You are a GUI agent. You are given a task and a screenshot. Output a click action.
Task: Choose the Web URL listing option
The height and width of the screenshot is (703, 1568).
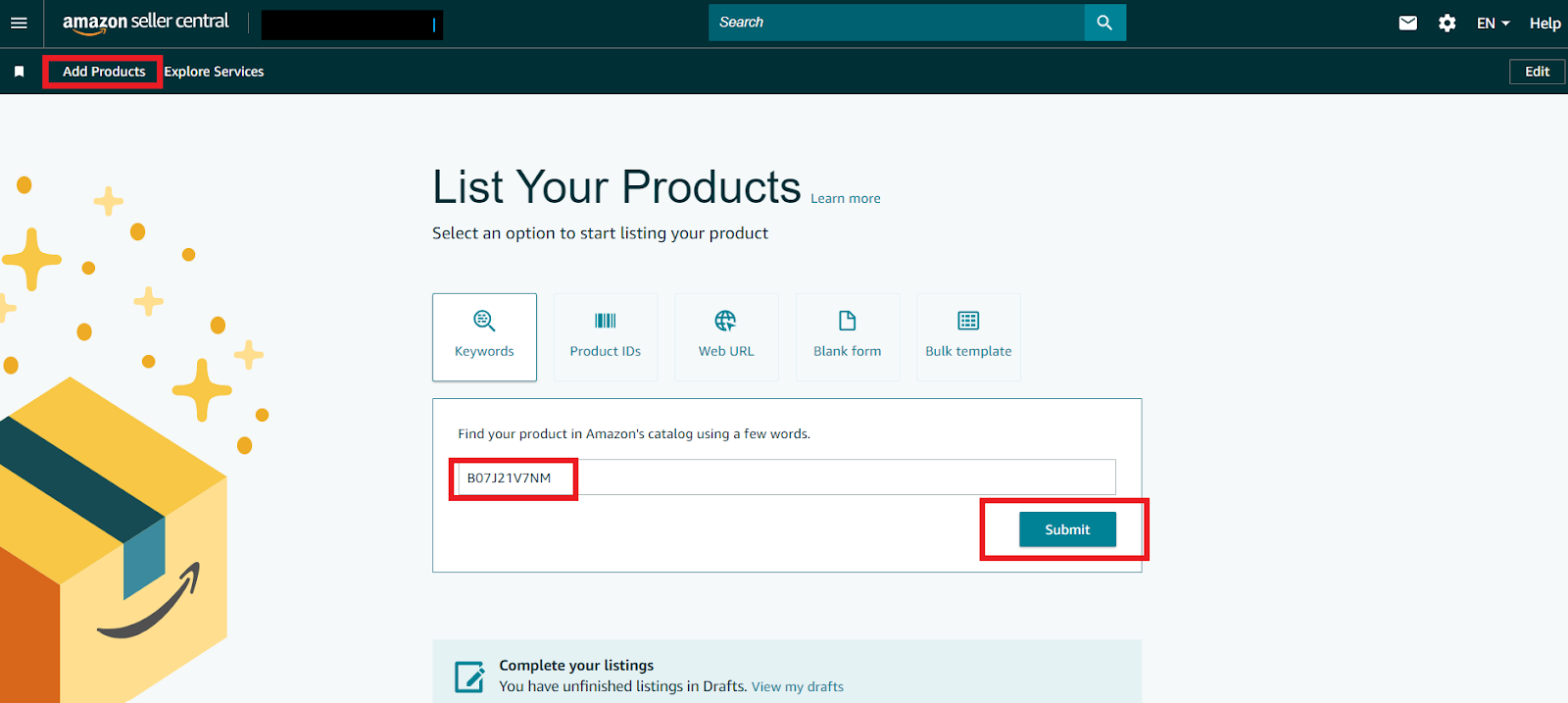[x=725, y=336]
